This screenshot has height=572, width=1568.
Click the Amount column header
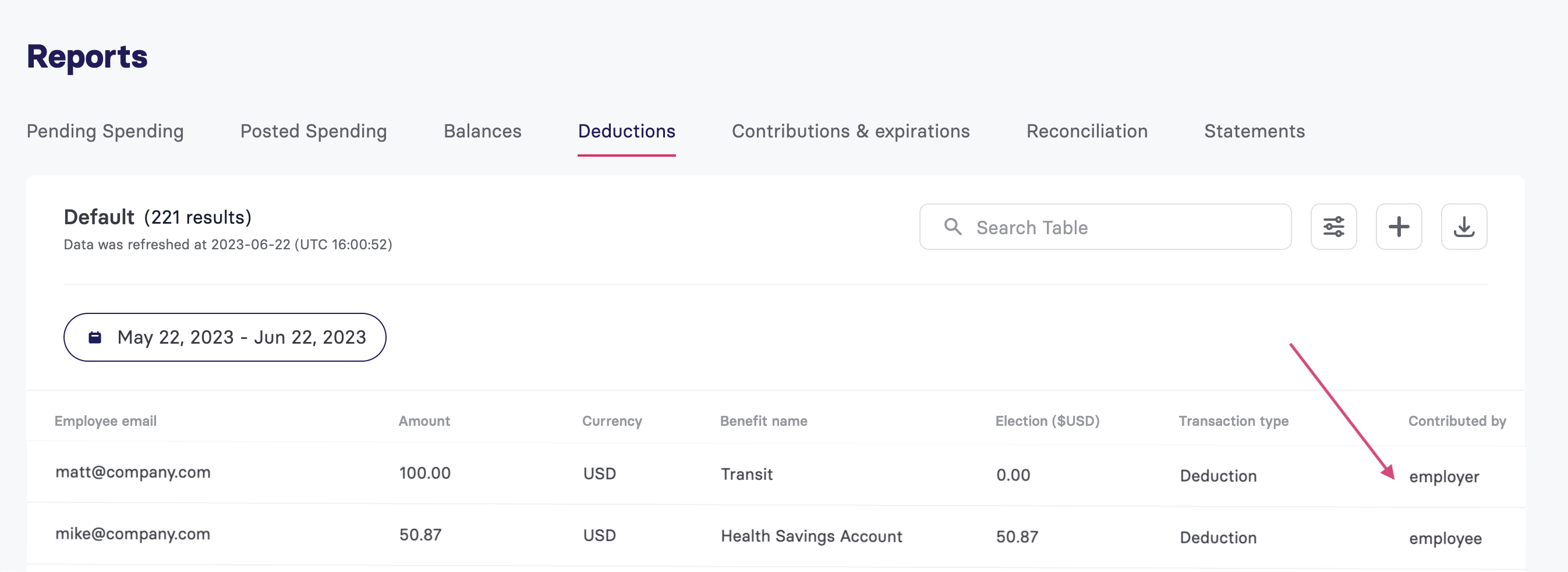click(424, 421)
